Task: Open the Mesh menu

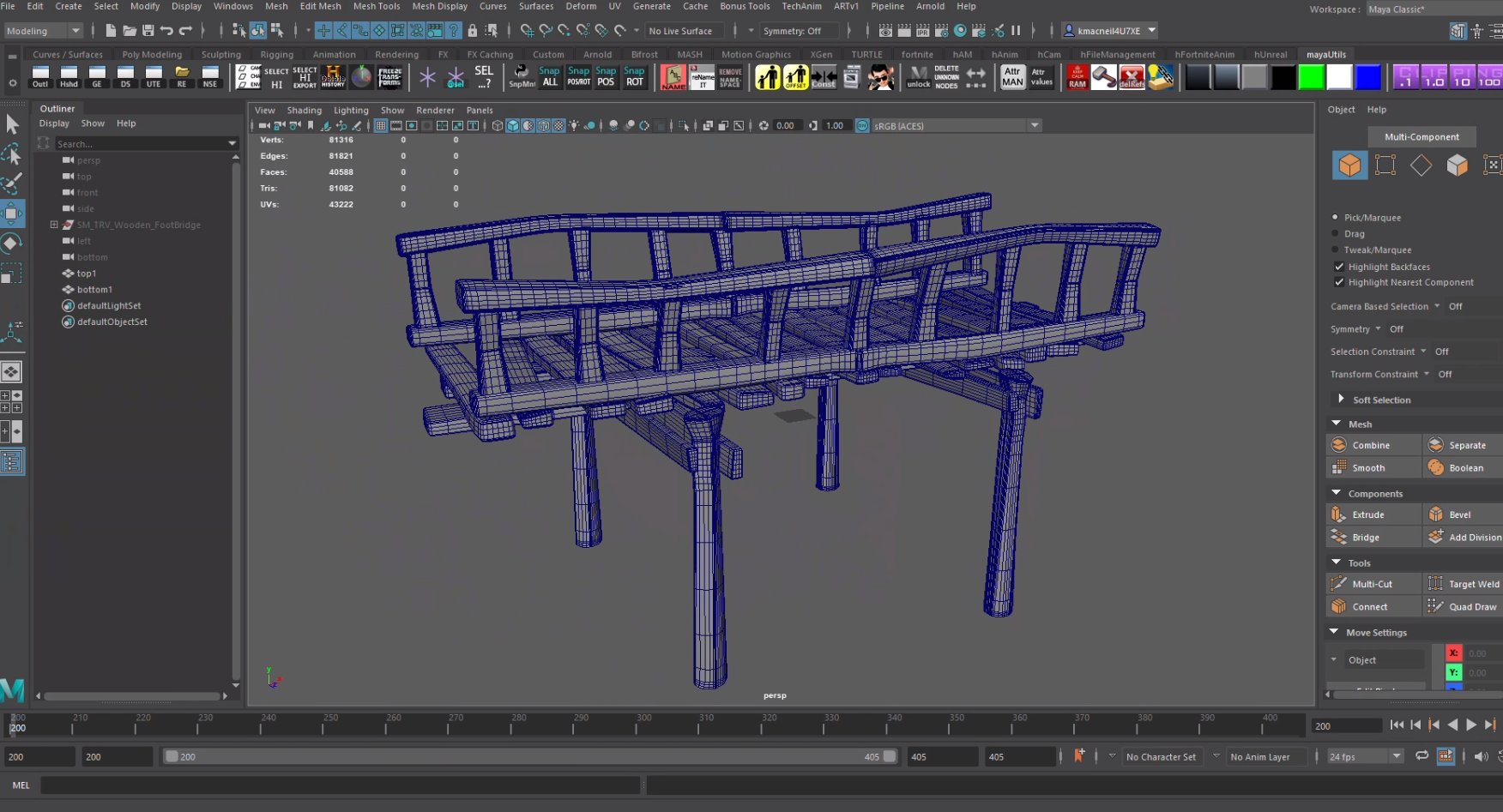Action: tap(276, 6)
